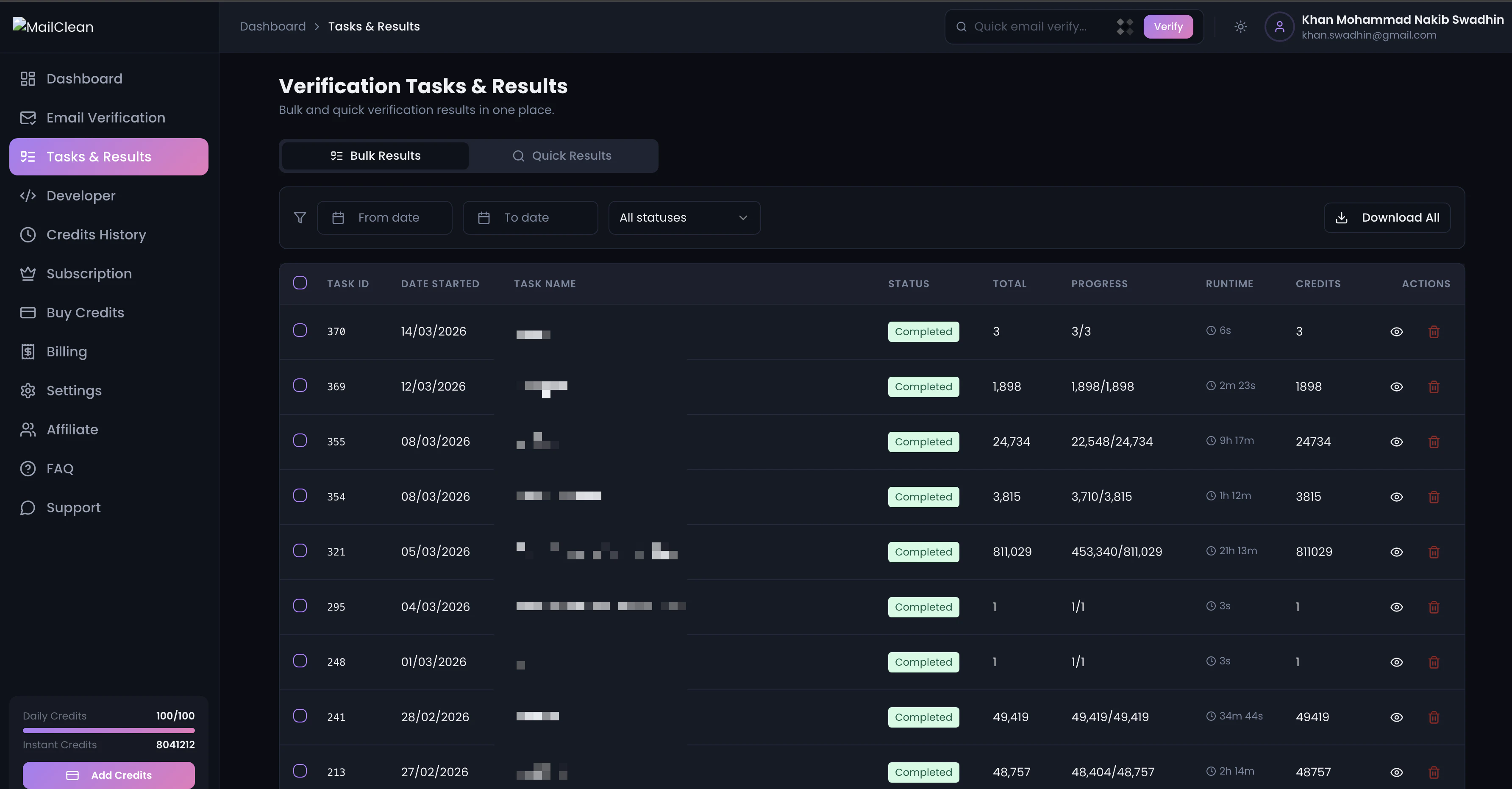Image resolution: width=1512 pixels, height=789 pixels.
Task: Select the checkbox for task 295
Action: click(299, 606)
